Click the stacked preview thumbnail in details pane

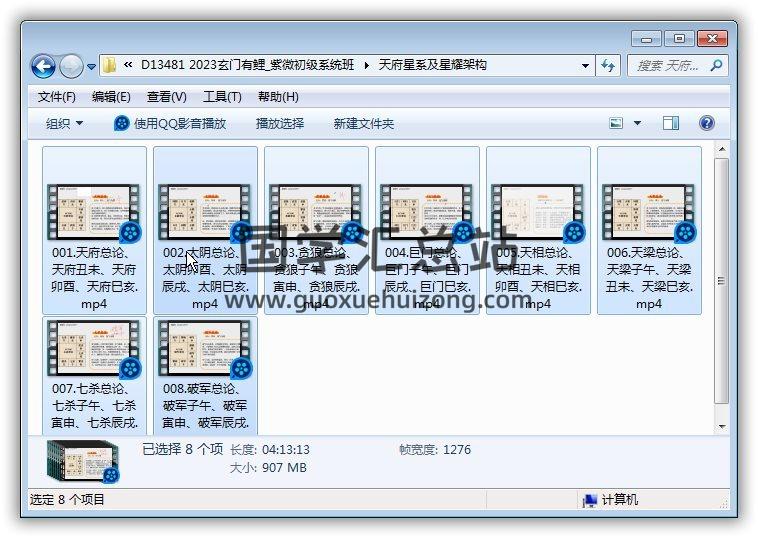pos(83,461)
